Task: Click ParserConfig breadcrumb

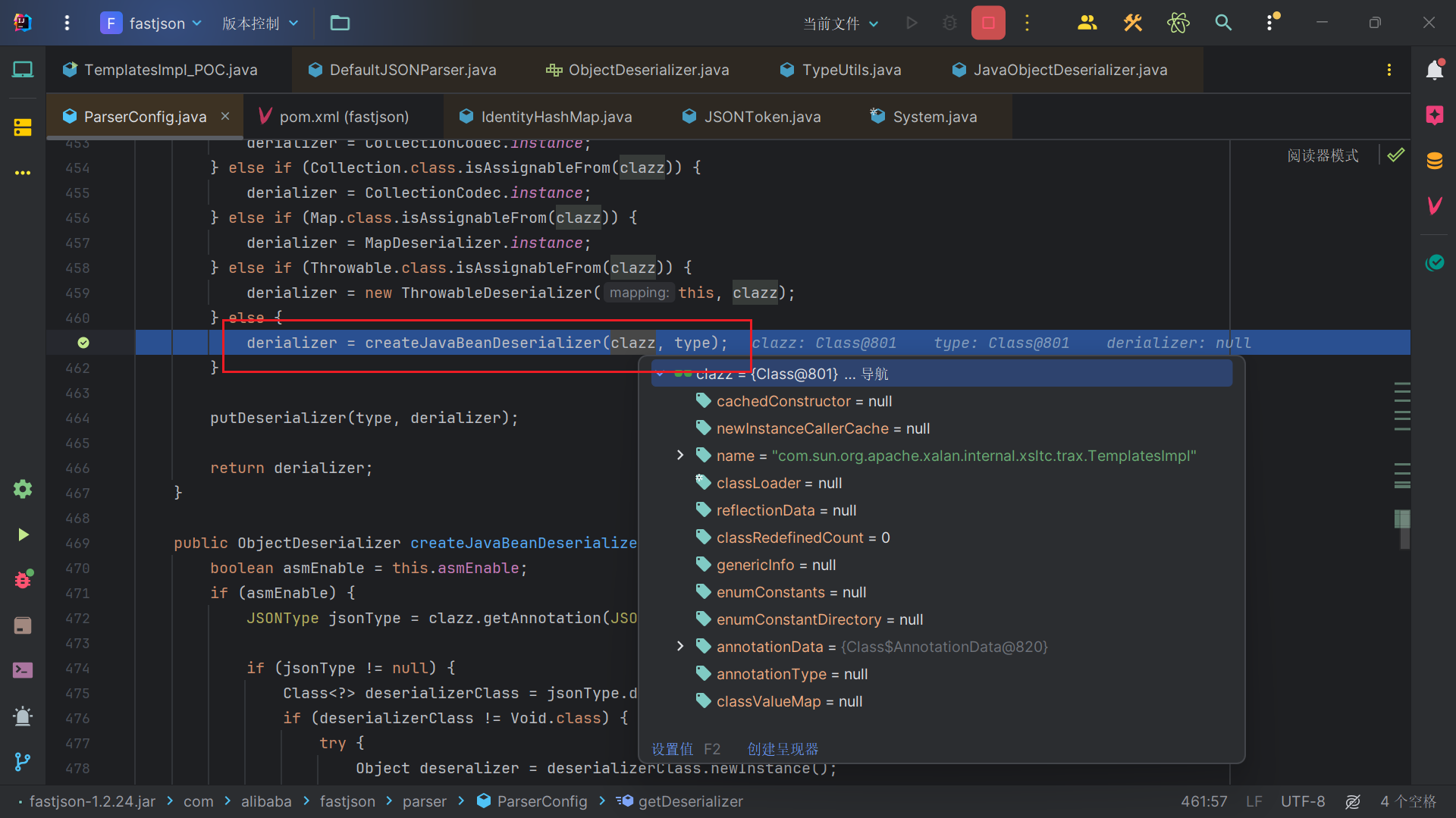Action: (x=532, y=801)
